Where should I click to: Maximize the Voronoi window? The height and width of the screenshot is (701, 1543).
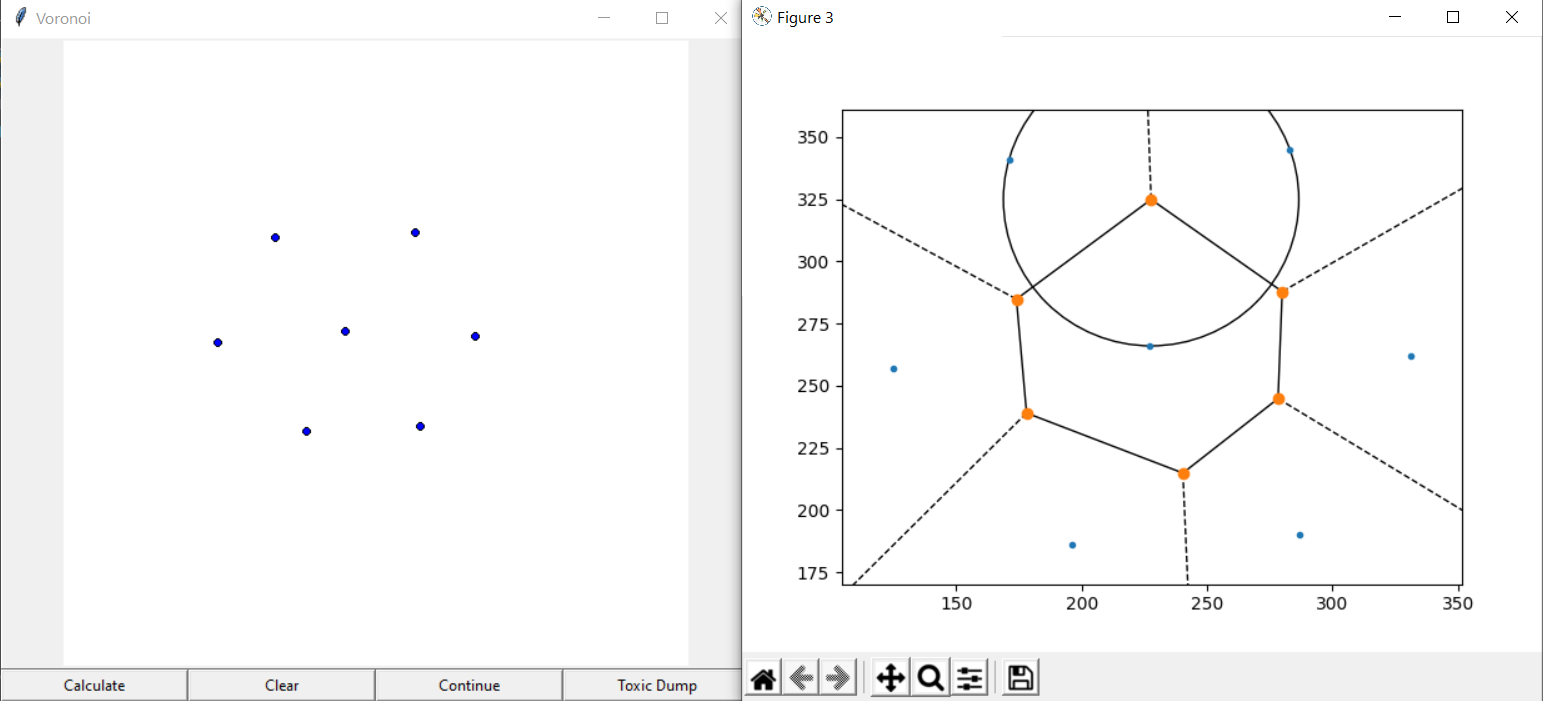[661, 17]
